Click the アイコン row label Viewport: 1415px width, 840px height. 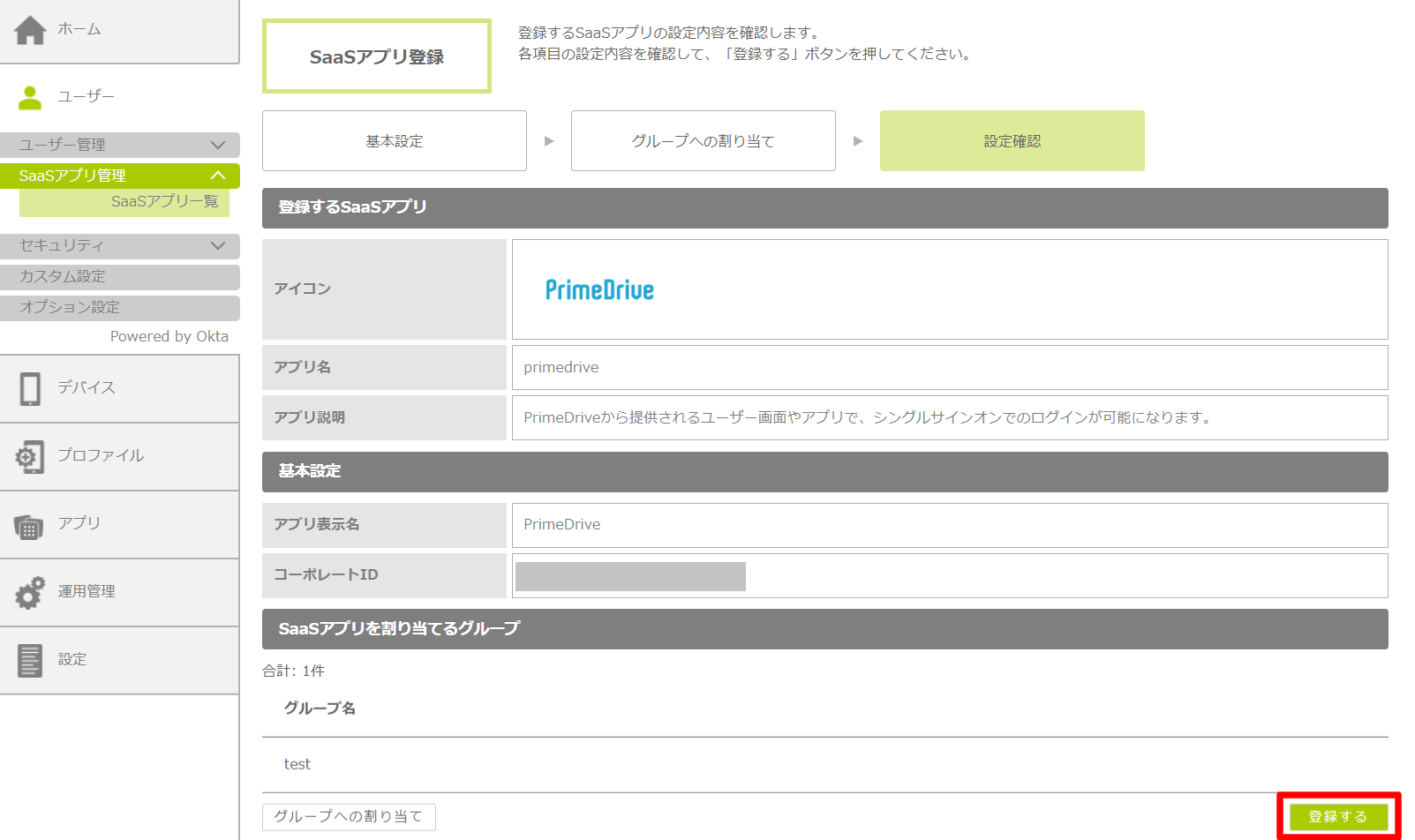point(384,289)
